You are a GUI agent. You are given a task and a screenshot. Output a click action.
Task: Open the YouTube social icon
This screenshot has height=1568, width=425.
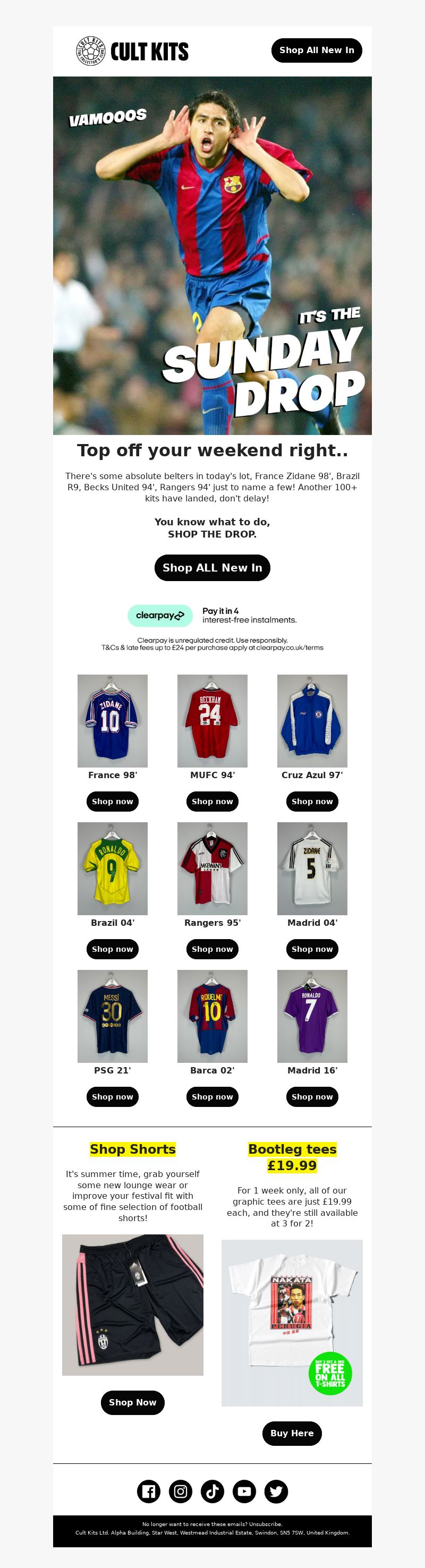point(244,1490)
